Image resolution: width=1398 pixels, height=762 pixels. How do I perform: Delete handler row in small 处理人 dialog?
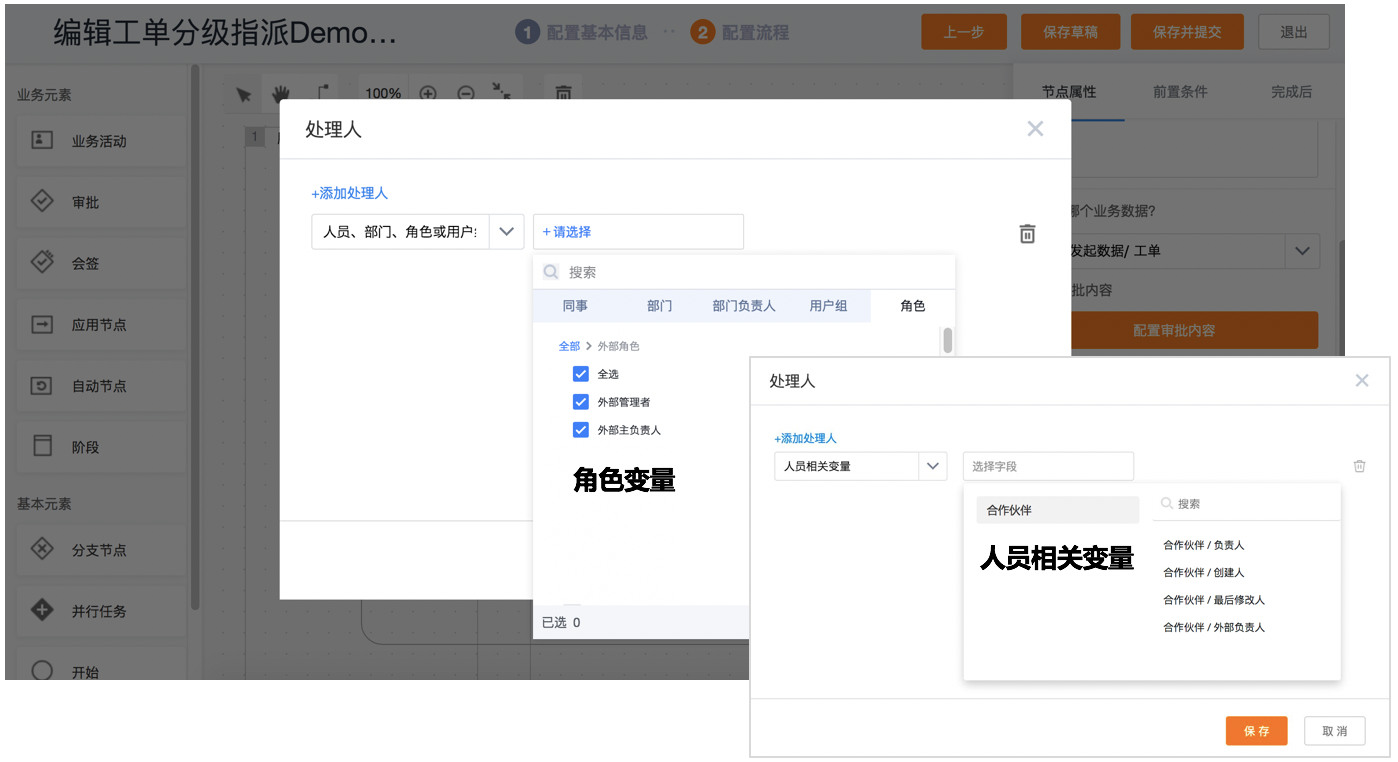1359,466
